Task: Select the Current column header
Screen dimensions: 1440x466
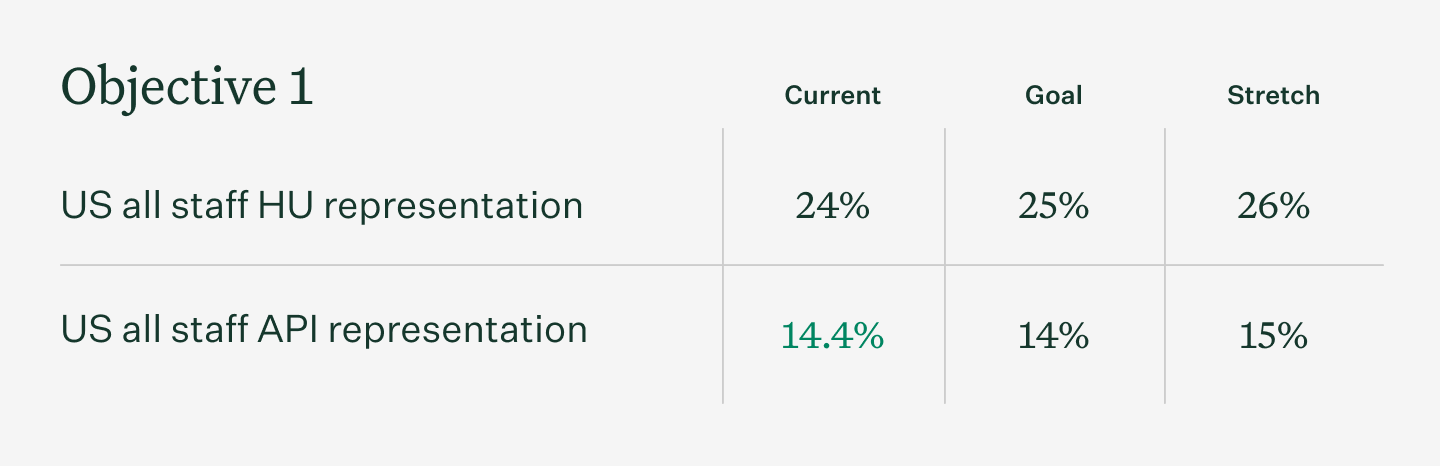Action: 832,95
